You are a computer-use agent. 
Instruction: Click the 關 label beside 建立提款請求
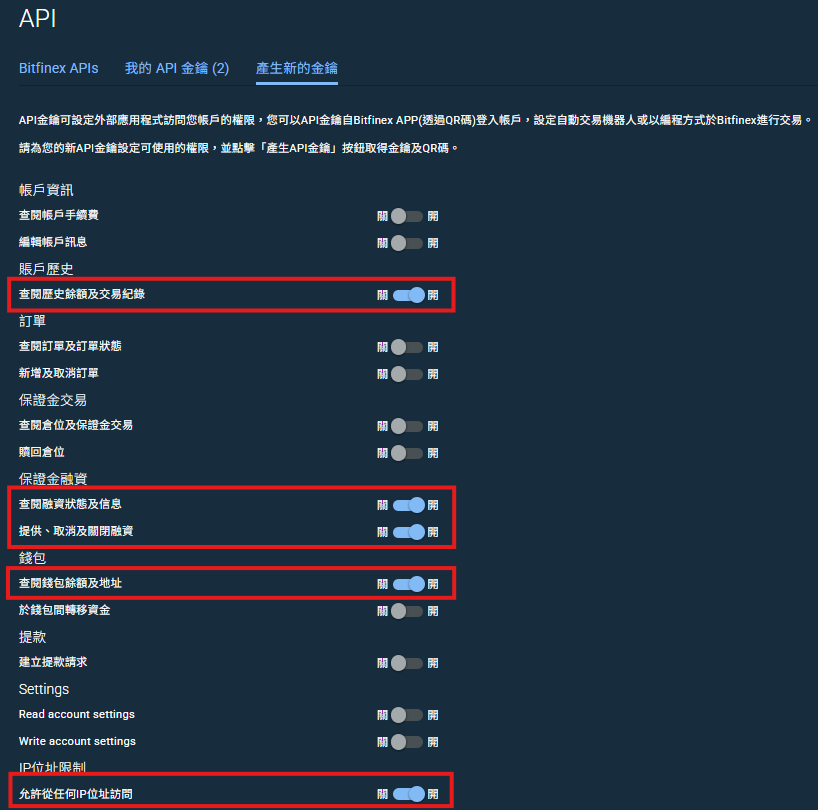point(382,662)
